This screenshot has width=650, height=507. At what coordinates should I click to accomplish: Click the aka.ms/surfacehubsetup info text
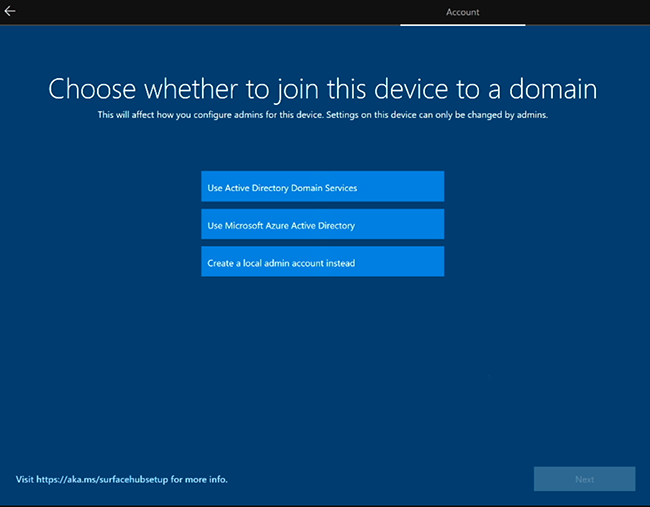click(x=122, y=479)
